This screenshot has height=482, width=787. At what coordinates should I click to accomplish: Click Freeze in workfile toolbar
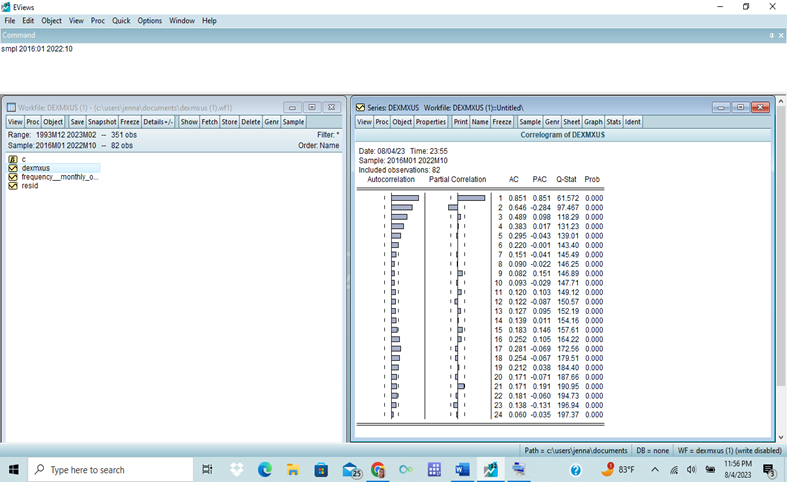(x=129, y=122)
